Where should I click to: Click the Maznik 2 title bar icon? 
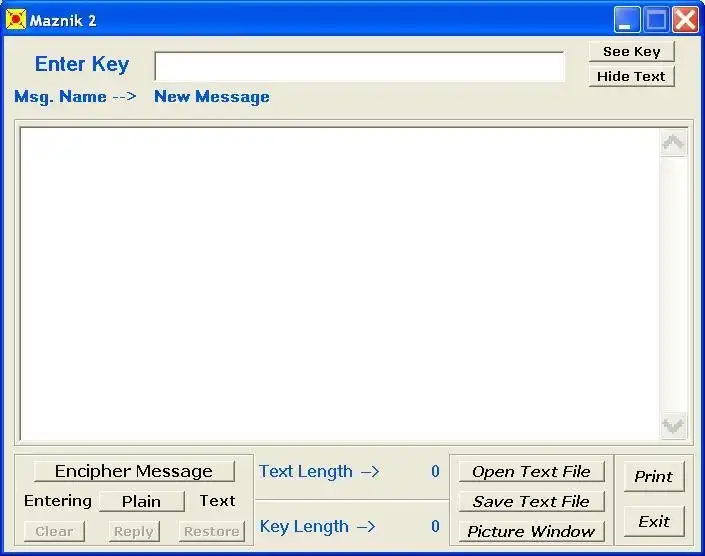click(x=16, y=20)
